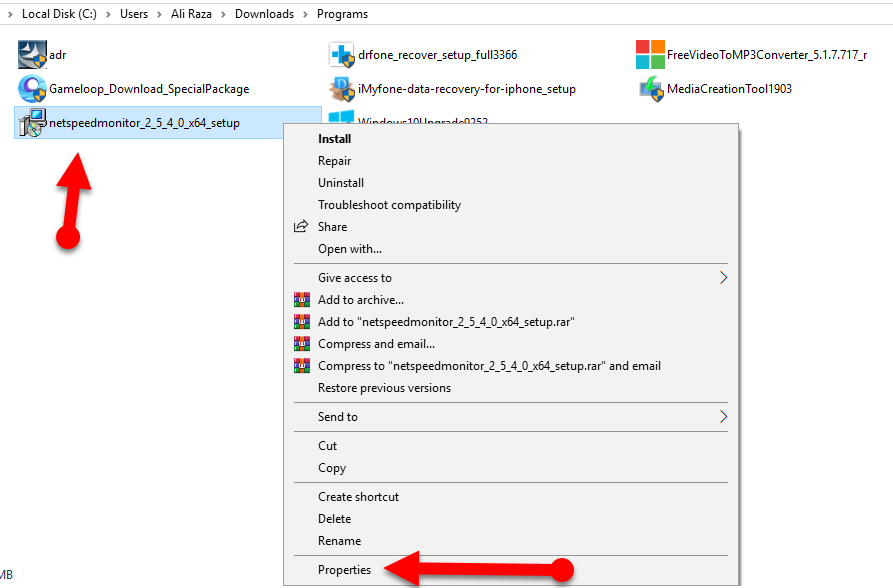
Task: Choose Uninstall in the context menu
Action: tap(341, 183)
